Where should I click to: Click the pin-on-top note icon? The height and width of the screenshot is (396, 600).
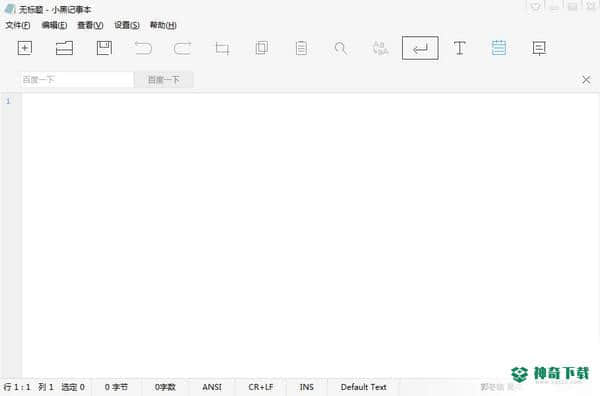[539, 48]
